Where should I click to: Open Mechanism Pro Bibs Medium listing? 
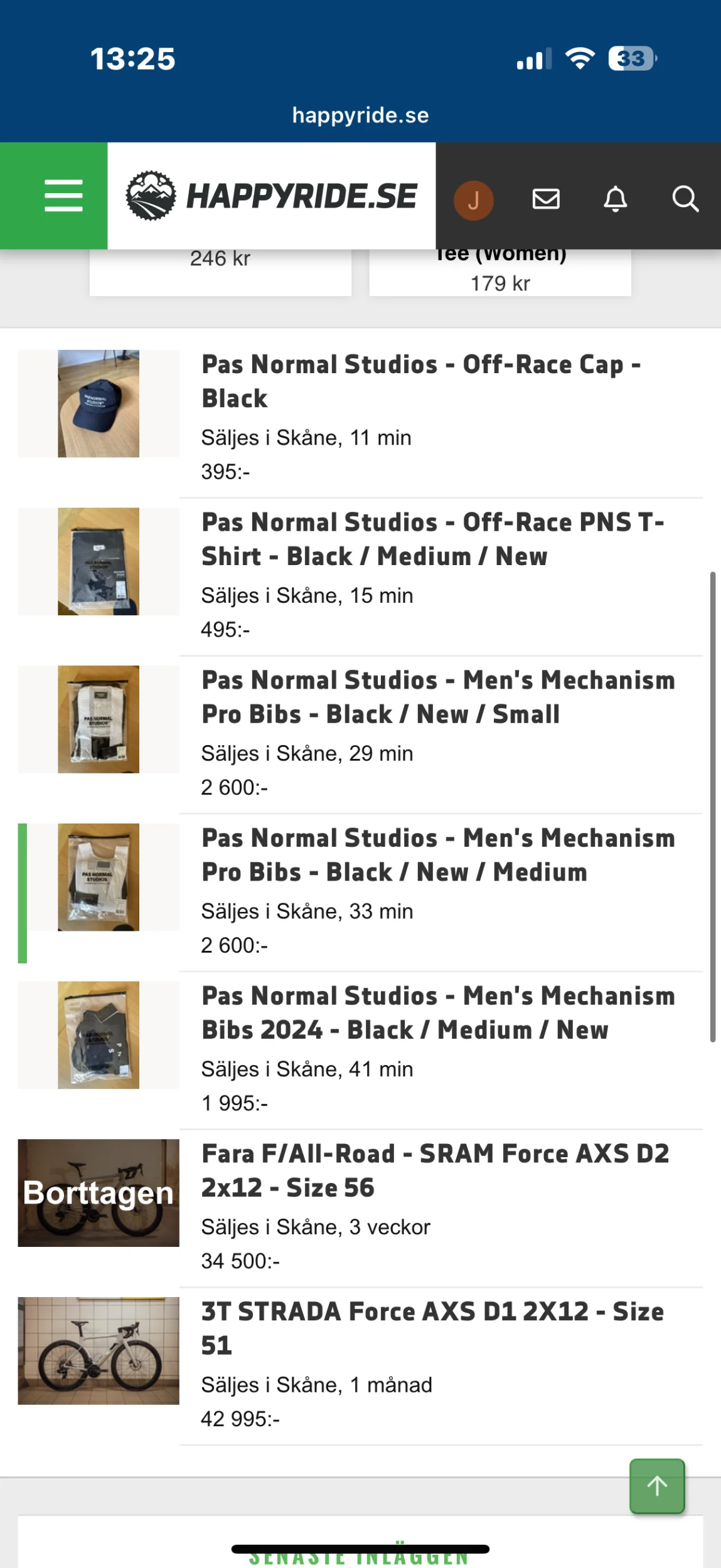point(437,855)
